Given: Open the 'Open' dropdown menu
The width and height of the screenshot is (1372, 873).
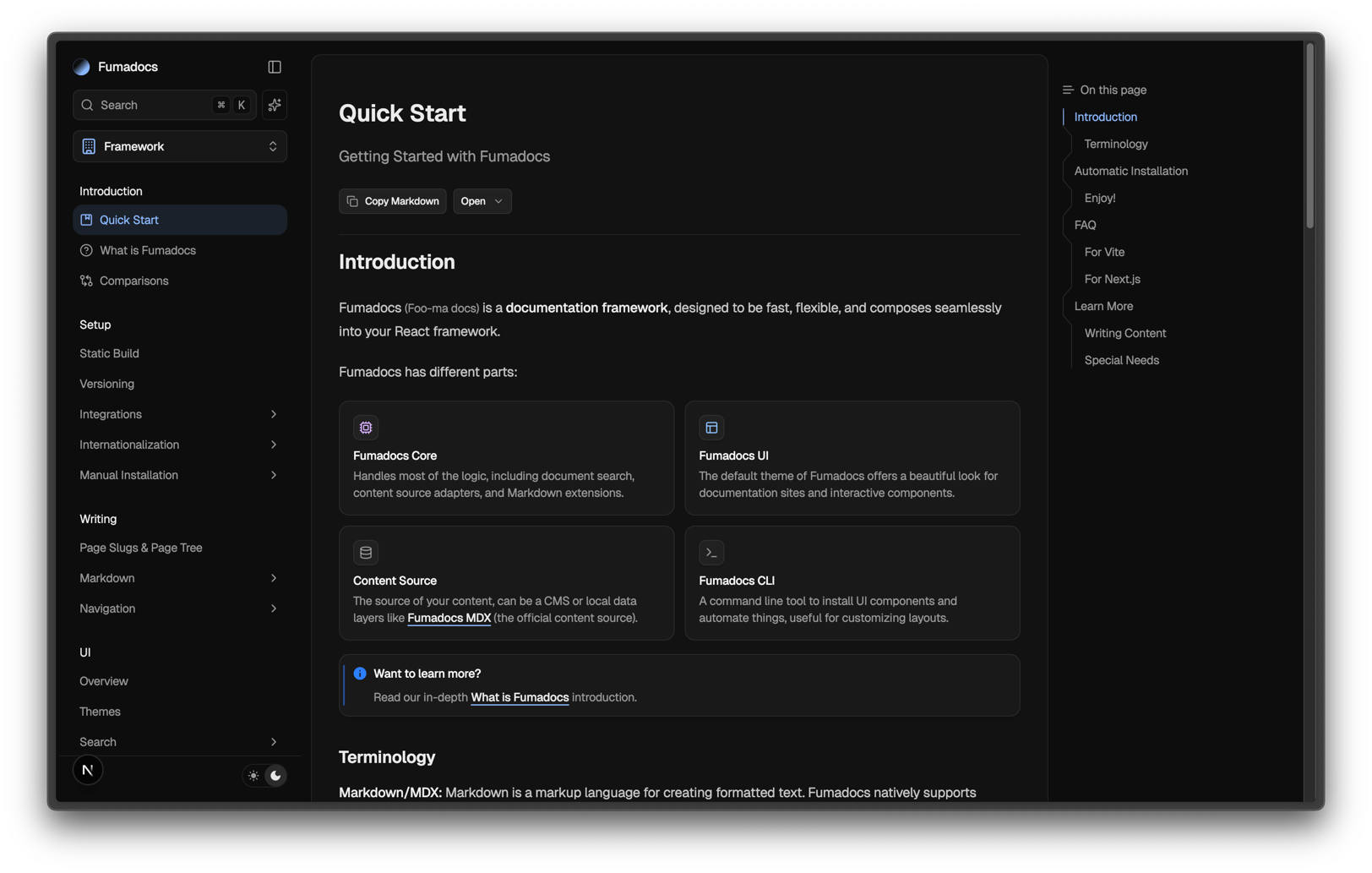Looking at the screenshot, I should click(482, 201).
